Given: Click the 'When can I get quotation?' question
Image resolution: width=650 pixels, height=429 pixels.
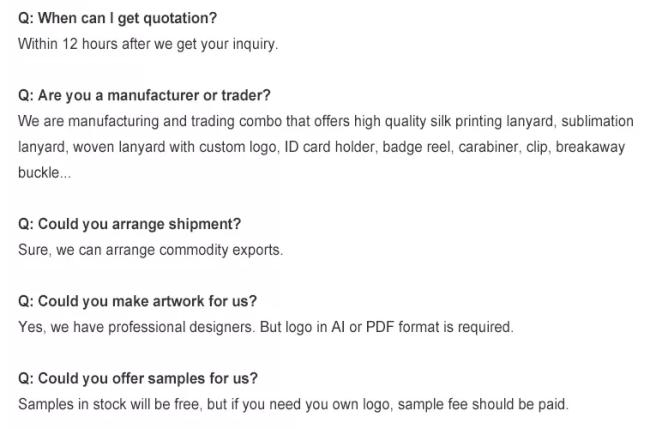Looking at the screenshot, I should coord(117,19).
